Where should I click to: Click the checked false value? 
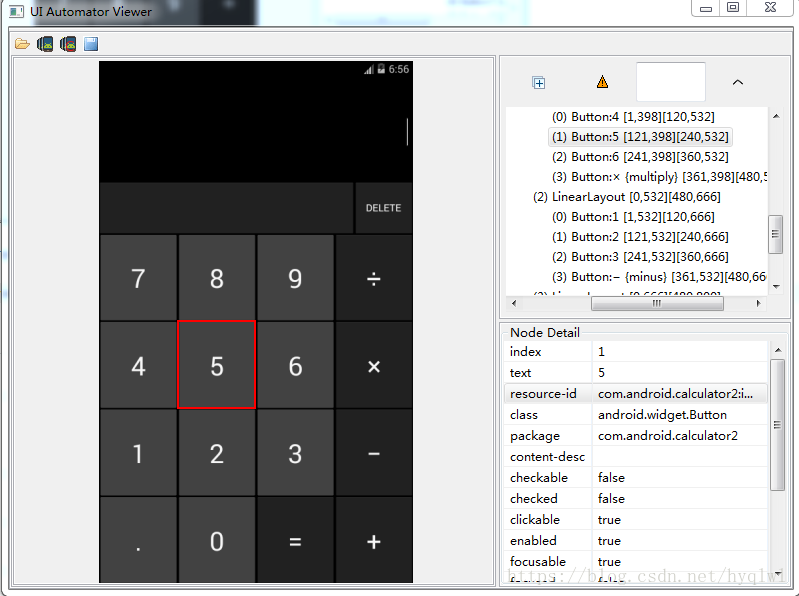tap(680, 498)
